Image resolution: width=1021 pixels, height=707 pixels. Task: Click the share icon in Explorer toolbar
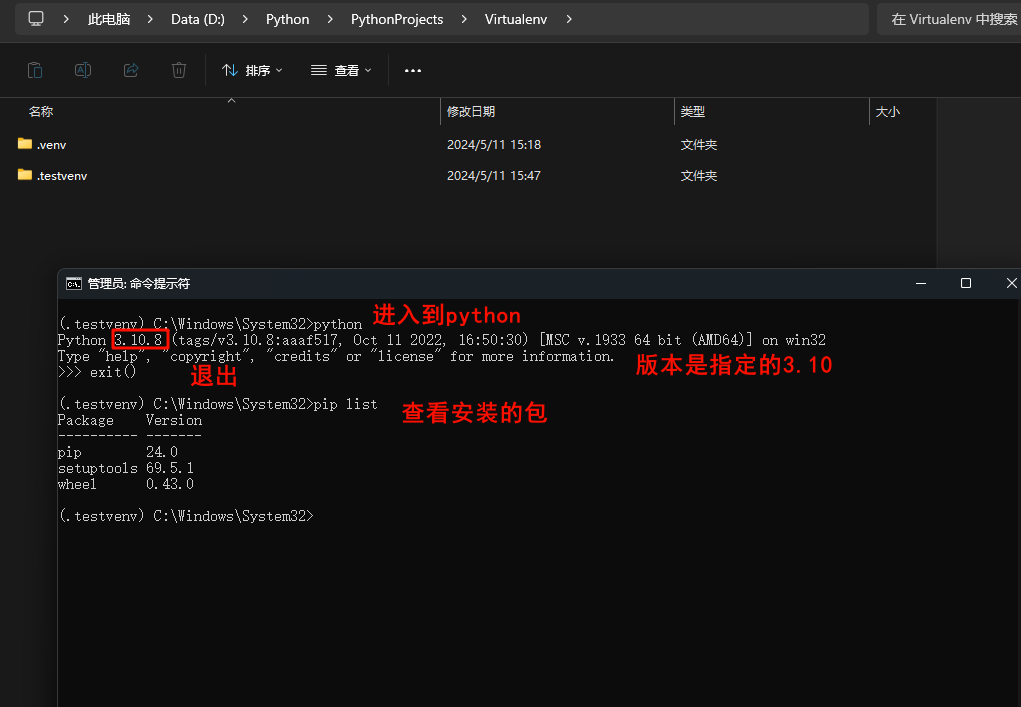tap(131, 70)
